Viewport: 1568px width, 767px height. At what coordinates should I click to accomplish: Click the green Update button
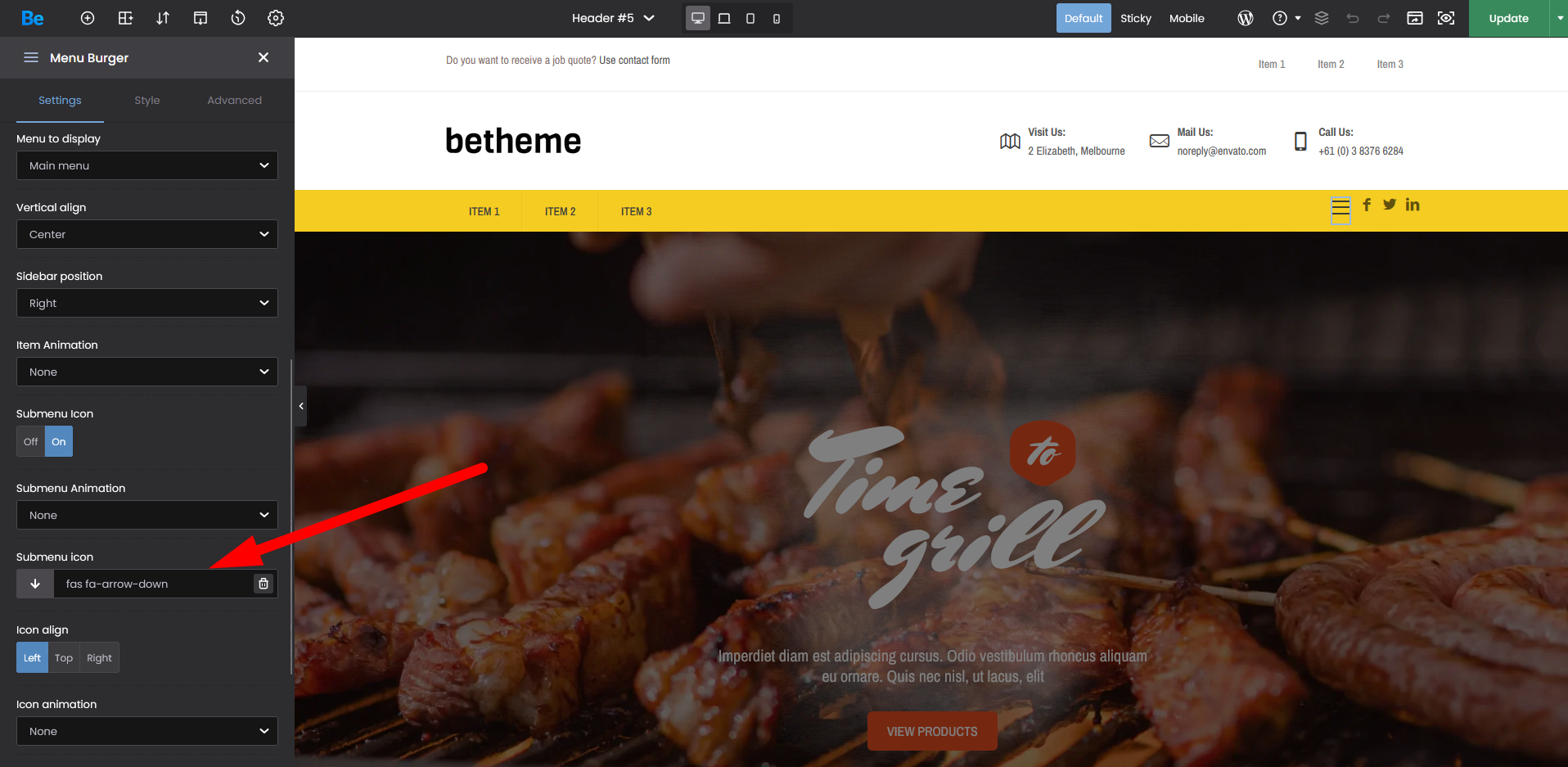tap(1508, 18)
